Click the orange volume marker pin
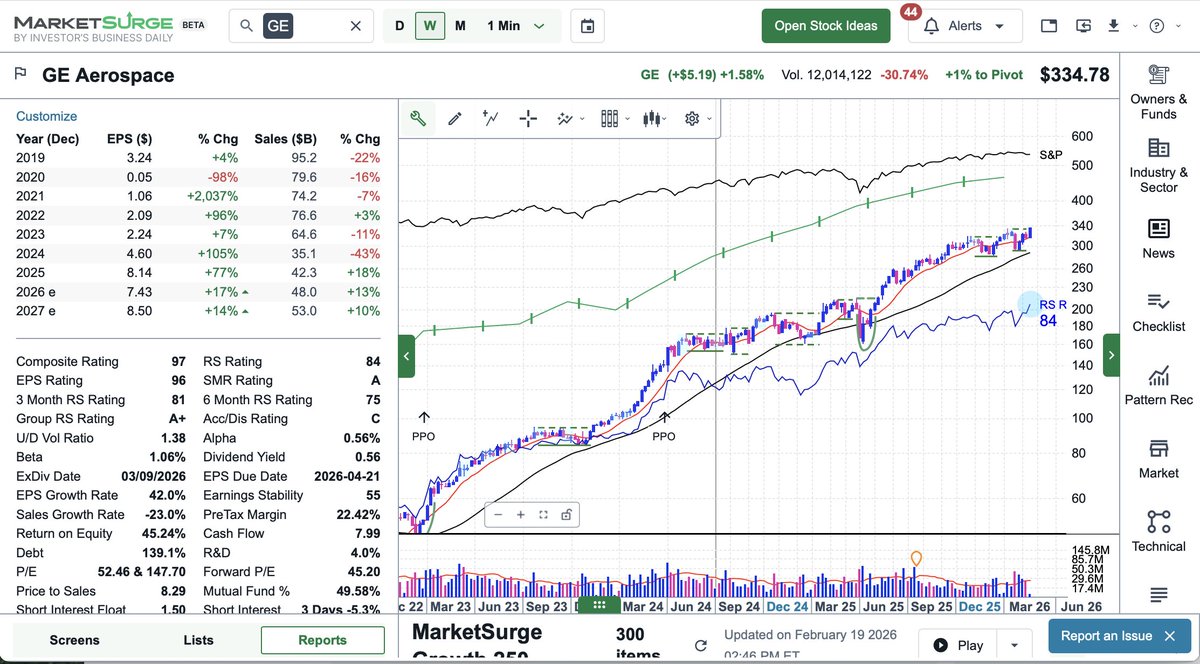The height and width of the screenshot is (664, 1200). pyautogui.click(x=916, y=559)
